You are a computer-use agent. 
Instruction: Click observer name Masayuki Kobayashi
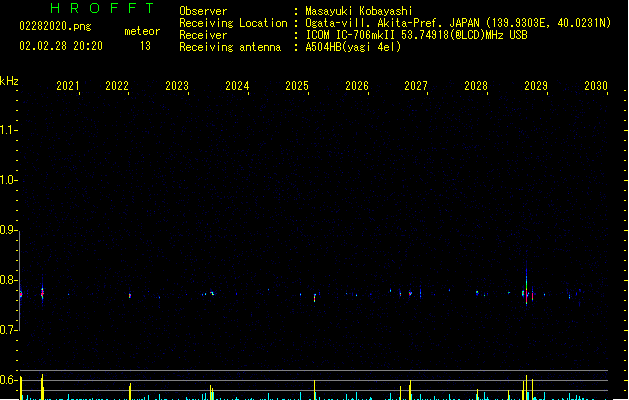(x=359, y=11)
